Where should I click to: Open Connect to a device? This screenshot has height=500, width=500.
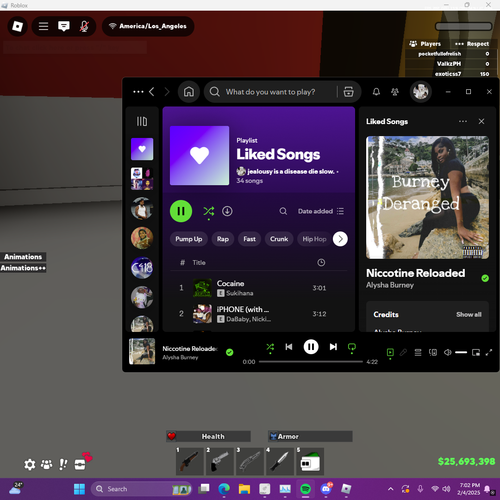click(433, 352)
